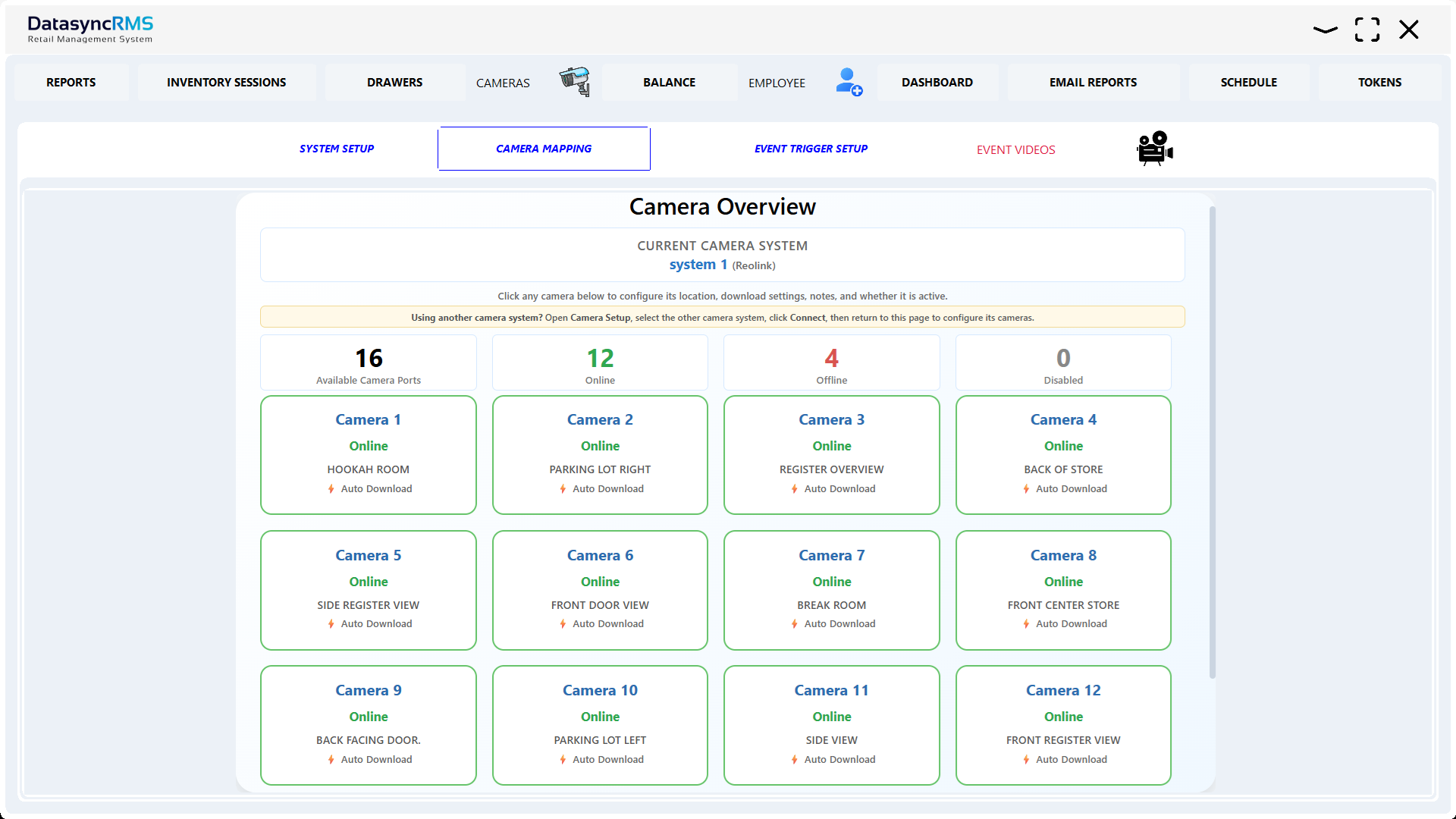This screenshot has width=1456, height=819.
Task: Click the lightning bolt icon on Camera 9
Action: (331, 760)
